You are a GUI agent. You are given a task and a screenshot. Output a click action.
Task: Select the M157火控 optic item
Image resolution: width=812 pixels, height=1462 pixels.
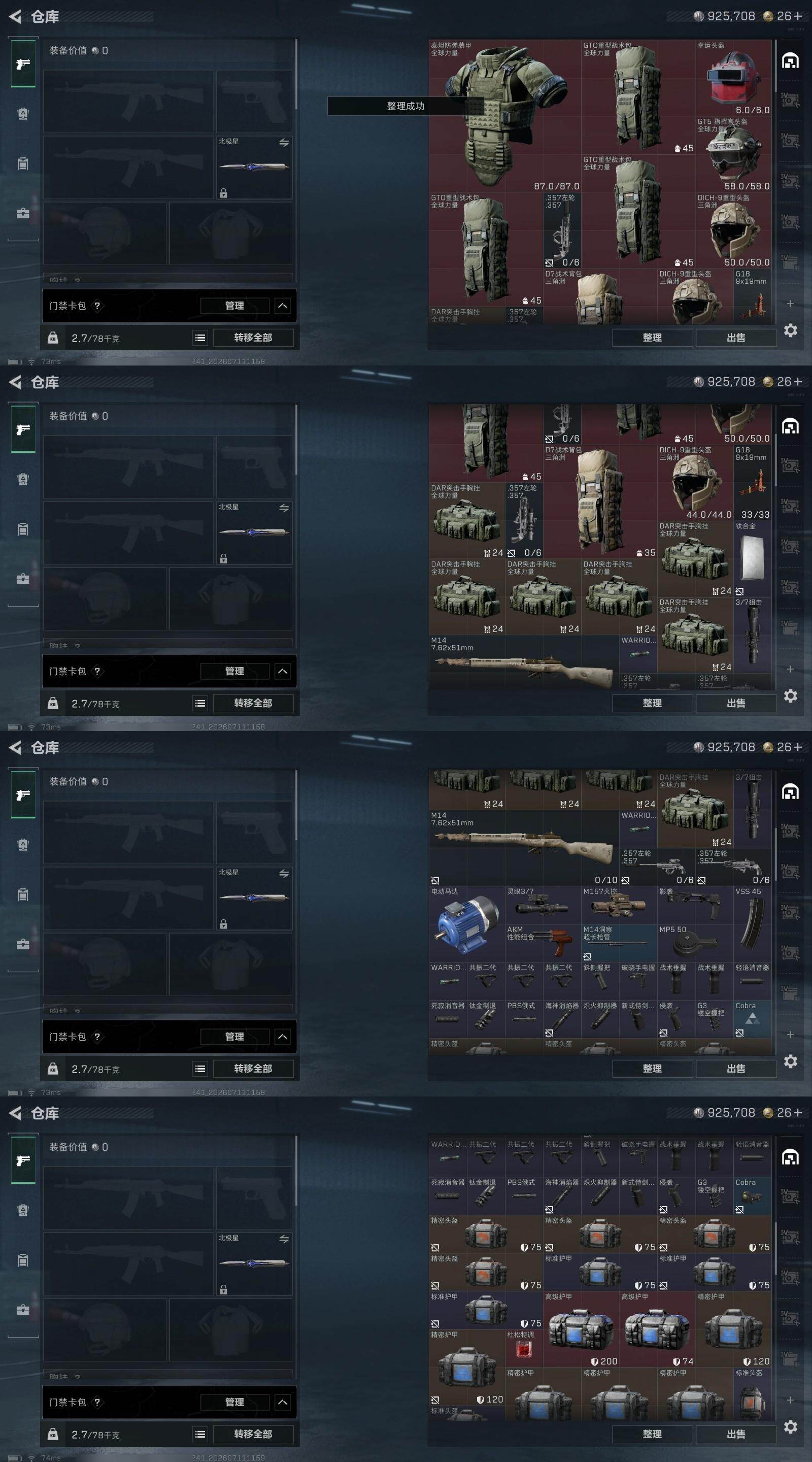click(x=619, y=905)
